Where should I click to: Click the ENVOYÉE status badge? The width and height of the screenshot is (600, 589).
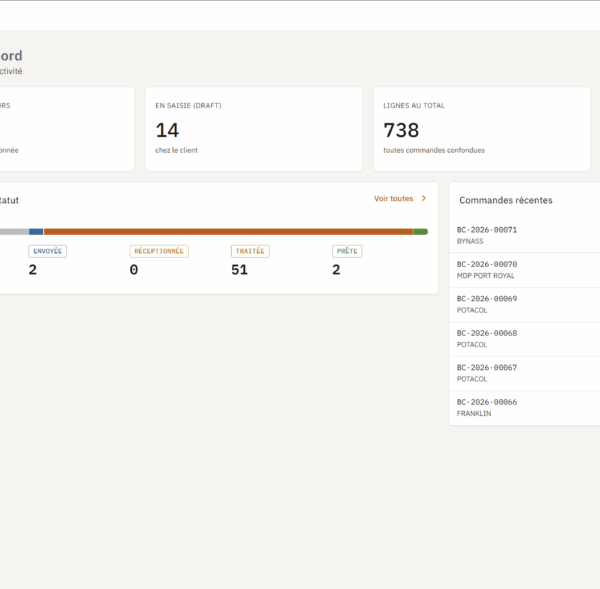[47, 251]
